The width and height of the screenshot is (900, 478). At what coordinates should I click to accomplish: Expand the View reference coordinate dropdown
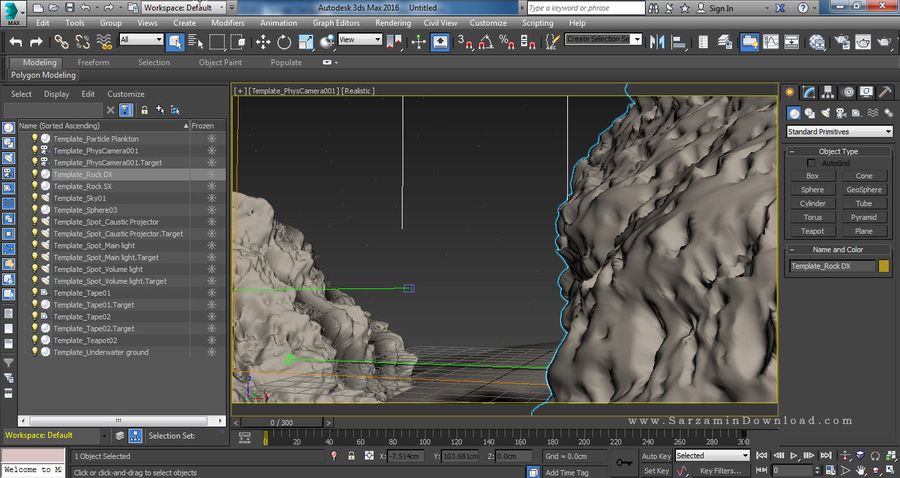point(360,40)
